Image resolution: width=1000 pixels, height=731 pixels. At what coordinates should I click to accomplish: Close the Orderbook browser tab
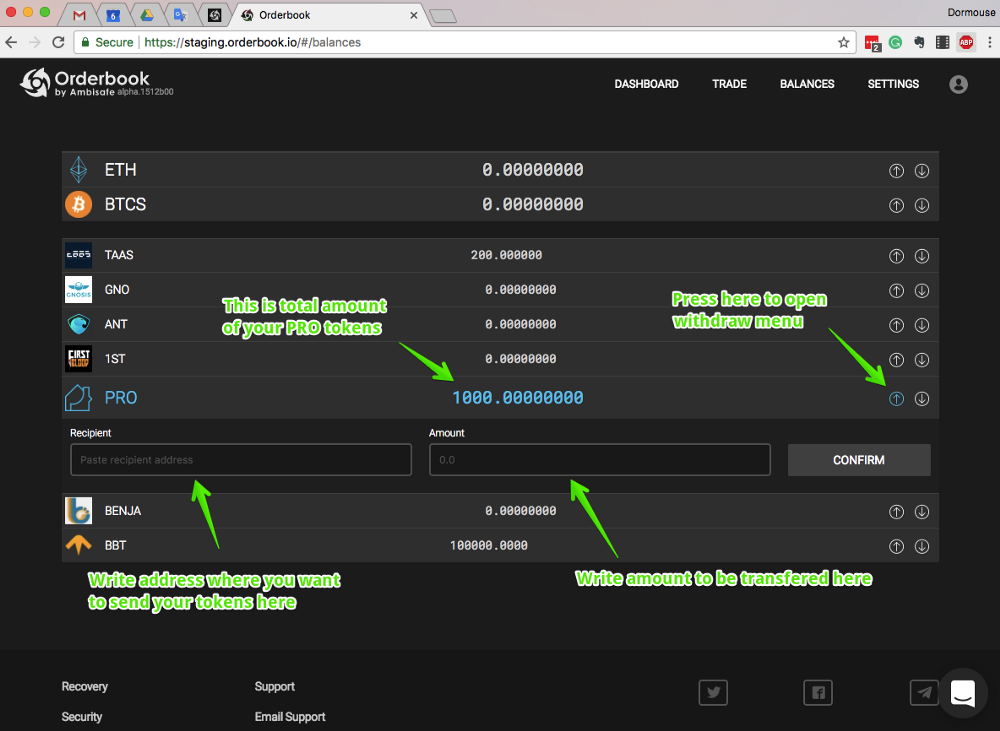point(414,15)
